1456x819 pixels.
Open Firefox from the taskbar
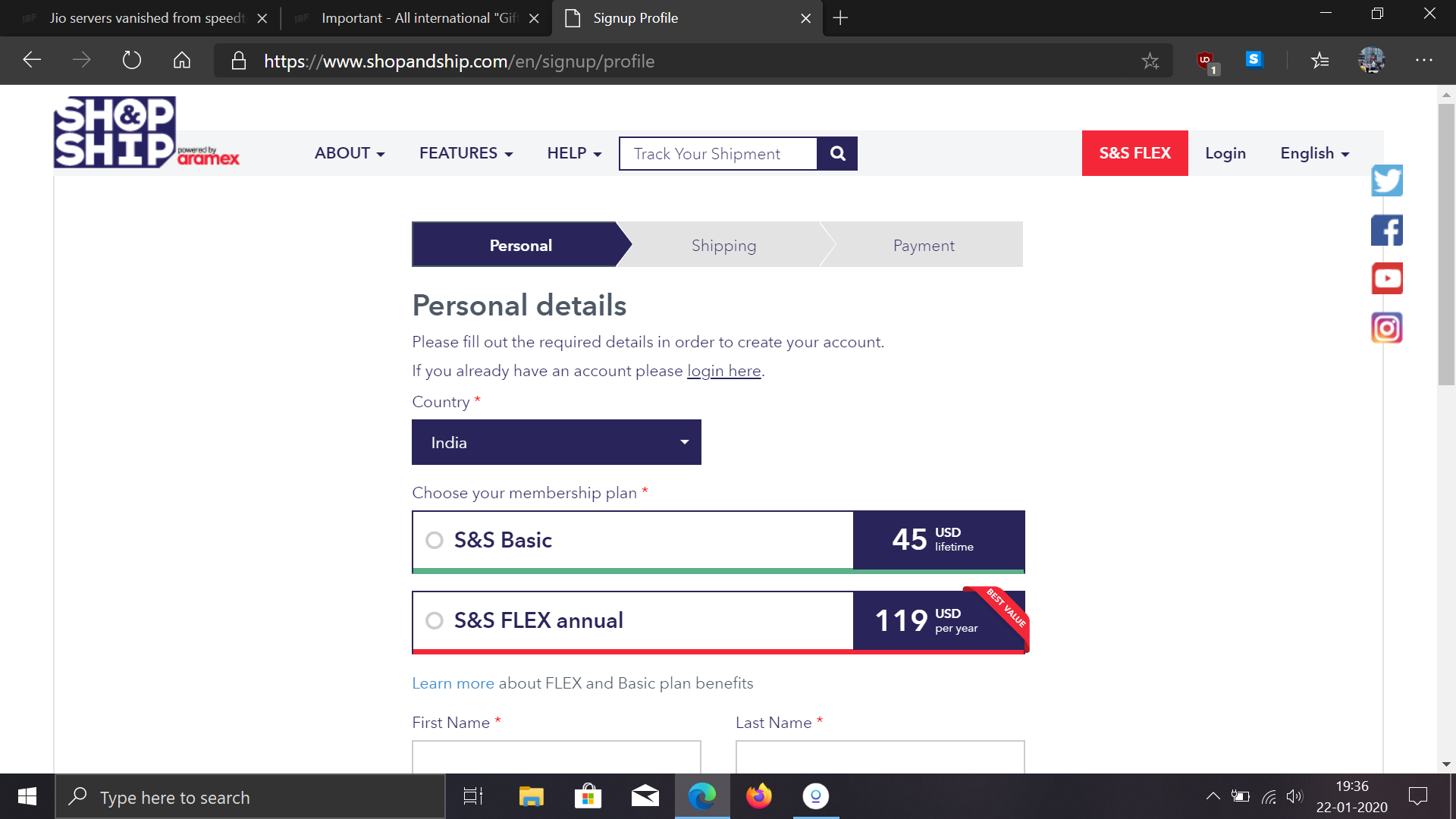coord(758,796)
